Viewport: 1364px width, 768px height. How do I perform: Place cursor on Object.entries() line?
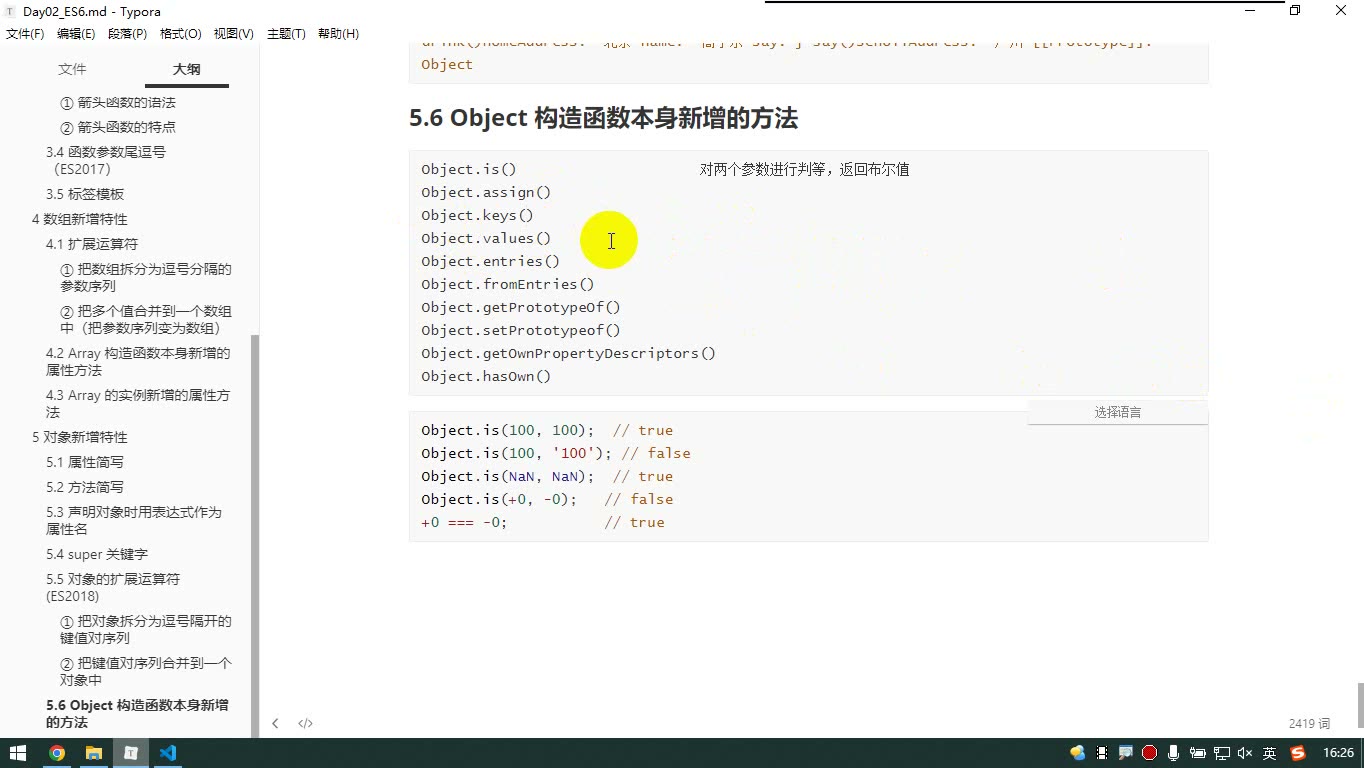click(490, 261)
